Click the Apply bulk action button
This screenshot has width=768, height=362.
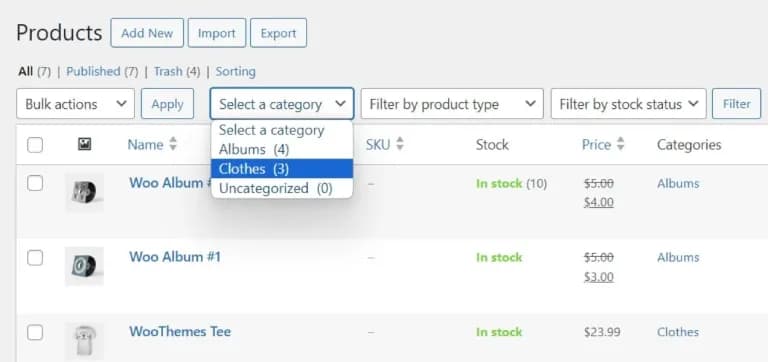click(168, 104)
